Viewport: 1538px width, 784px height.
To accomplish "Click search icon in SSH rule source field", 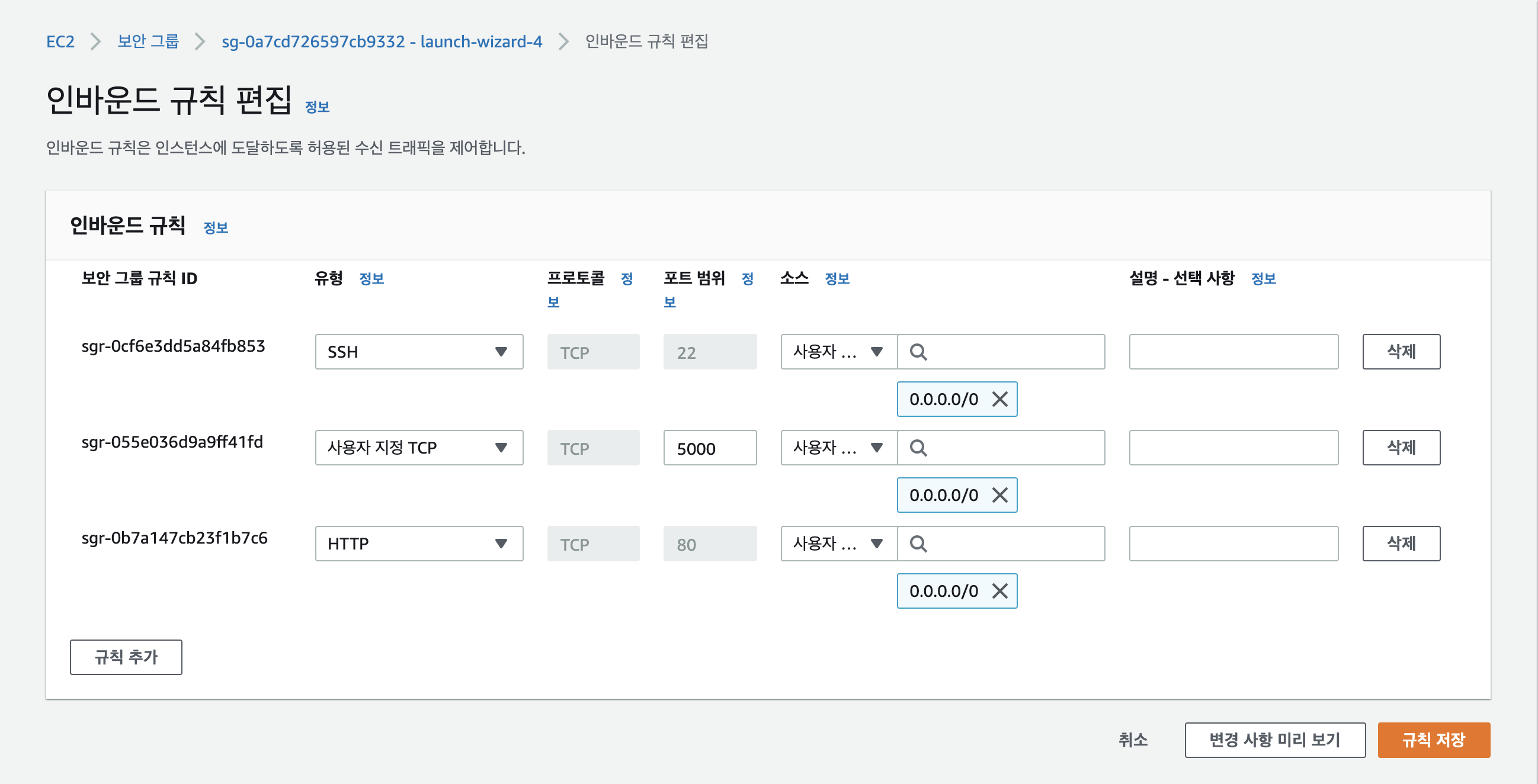I will click(918, 352).
